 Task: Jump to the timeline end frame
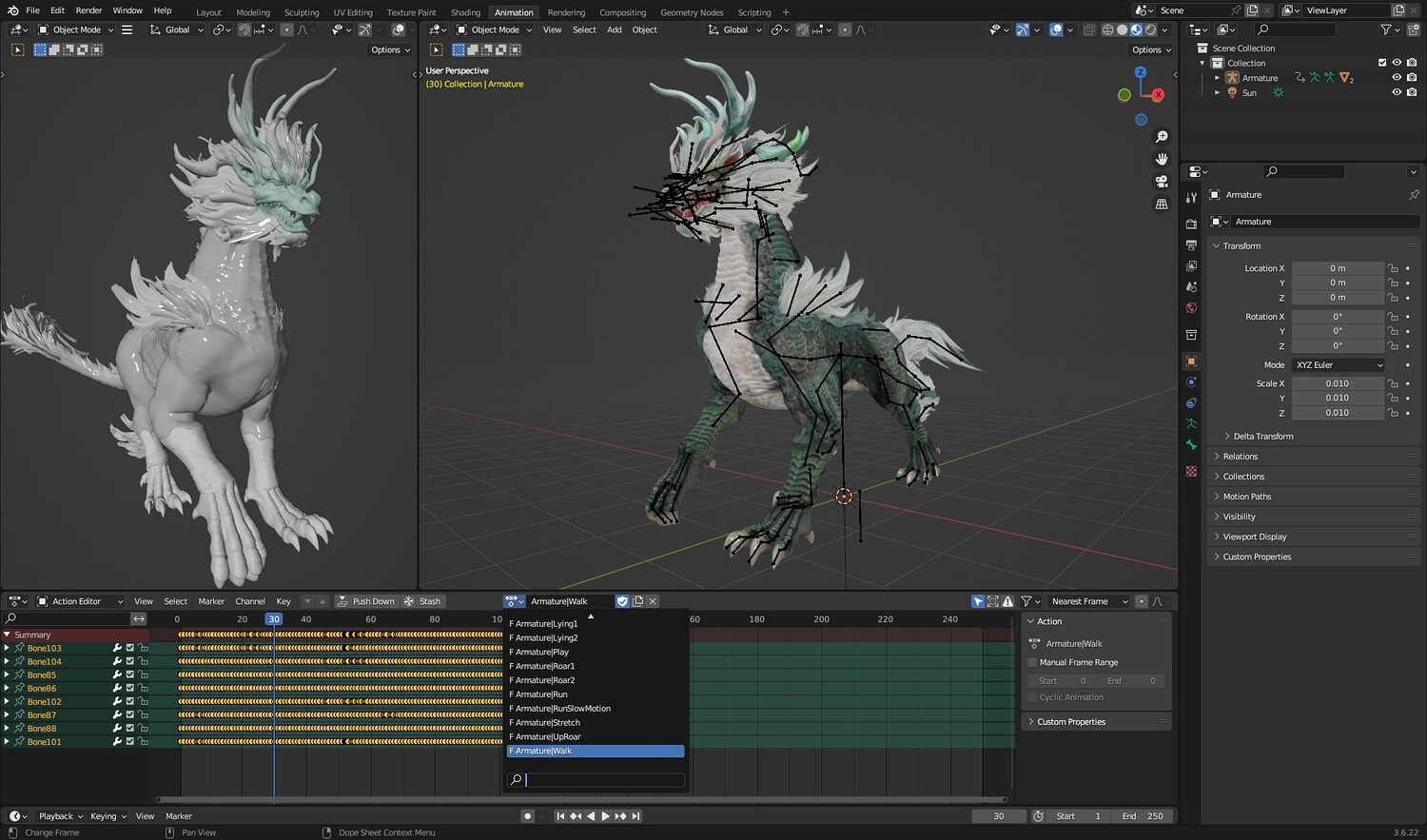coord(636,816)
